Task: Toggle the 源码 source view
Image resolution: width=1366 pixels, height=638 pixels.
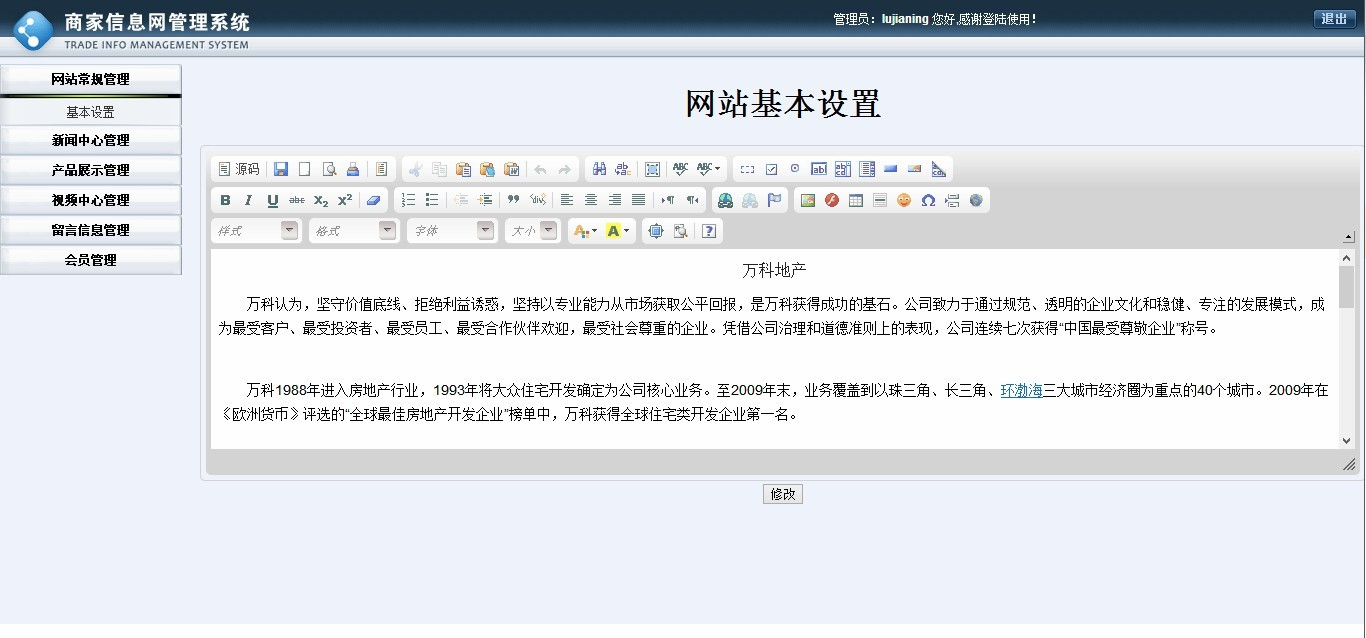Action: 238,169
